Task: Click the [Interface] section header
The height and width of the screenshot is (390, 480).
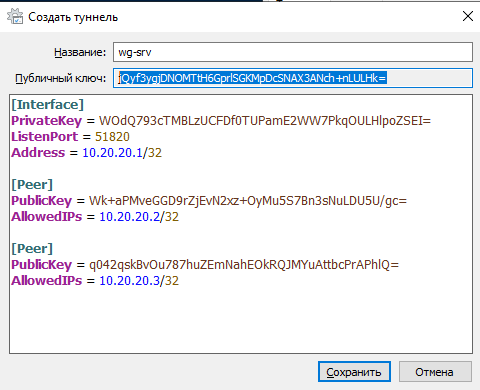Action: click(x=47, y=105)
